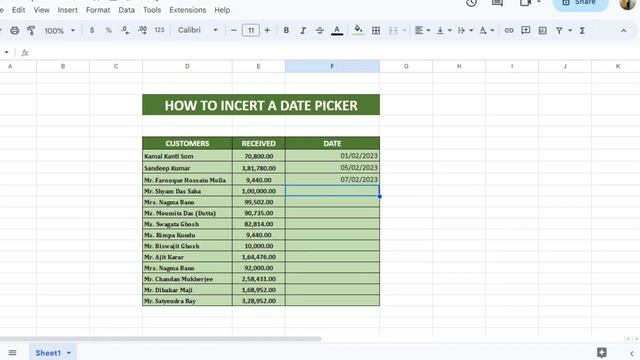The image size is (640, 360).
Task: Open the borders tool
Action: click(x=376, y=31)
